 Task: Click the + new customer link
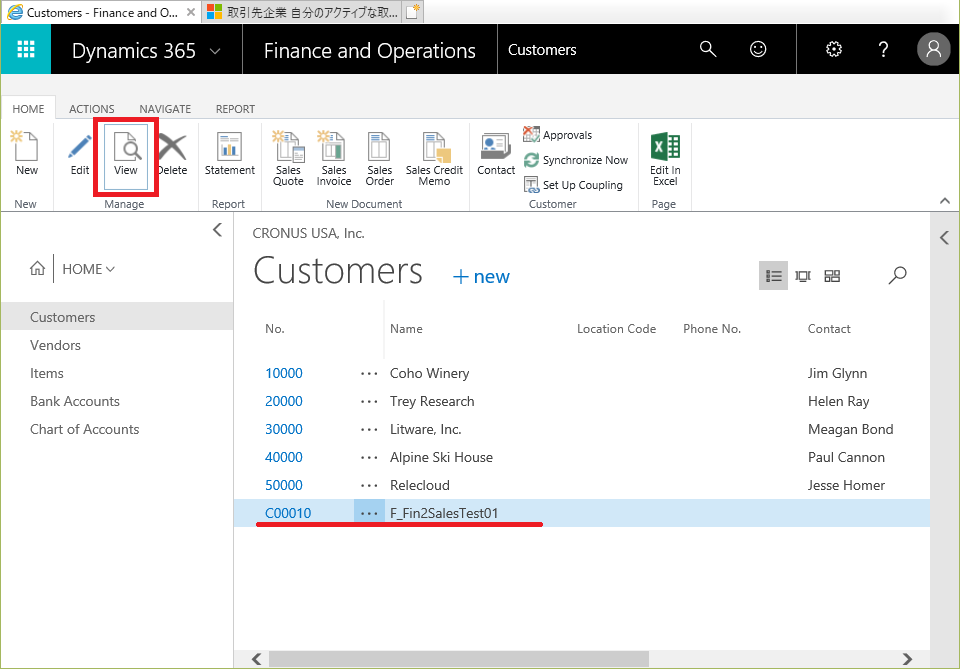481,277
